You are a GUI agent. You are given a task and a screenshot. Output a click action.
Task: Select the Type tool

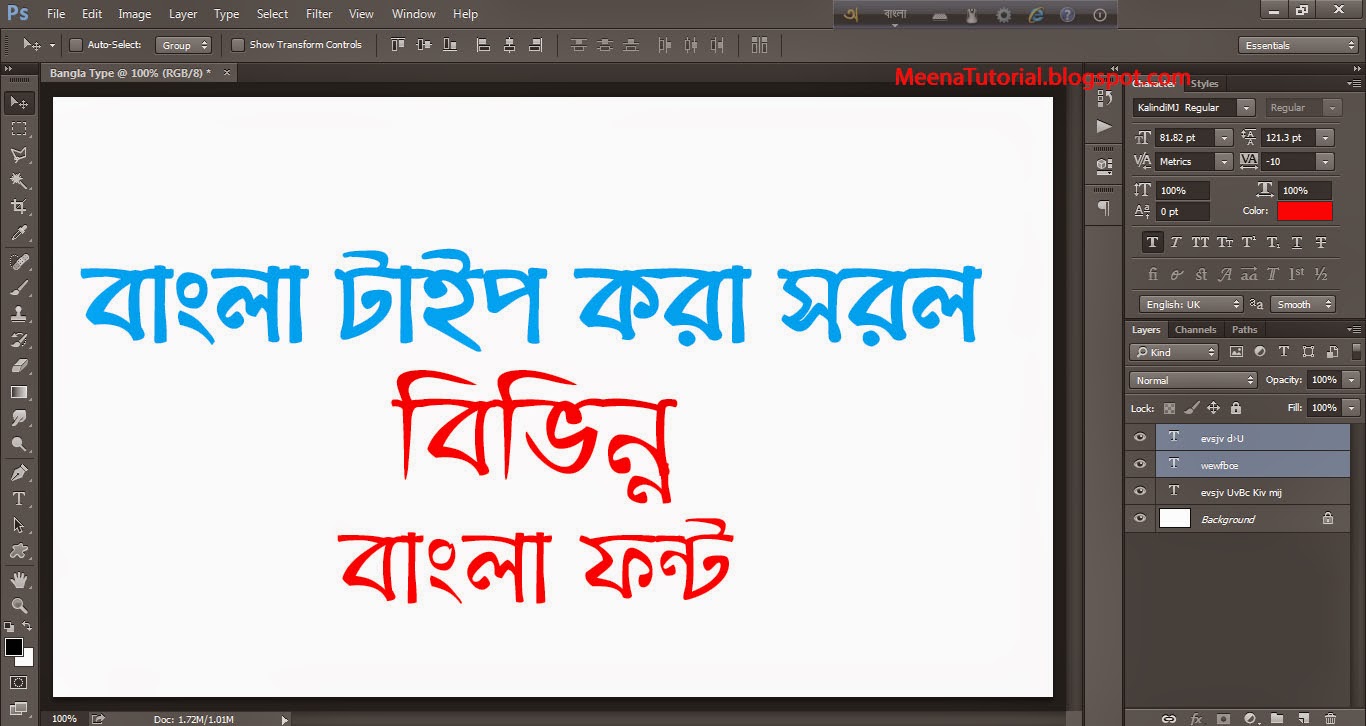18,498
